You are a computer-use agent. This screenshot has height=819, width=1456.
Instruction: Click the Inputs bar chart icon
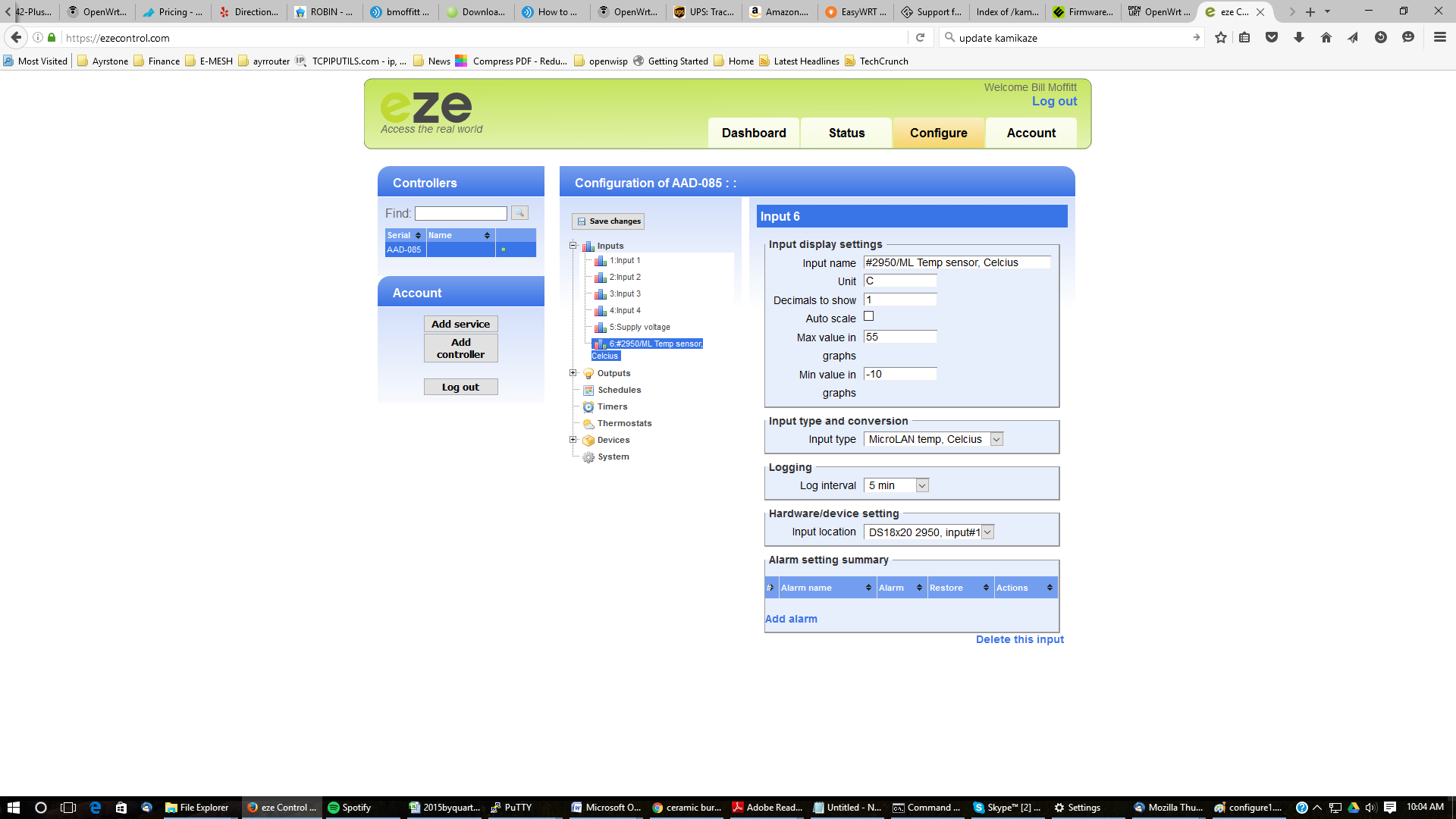[x=588, y=246]
